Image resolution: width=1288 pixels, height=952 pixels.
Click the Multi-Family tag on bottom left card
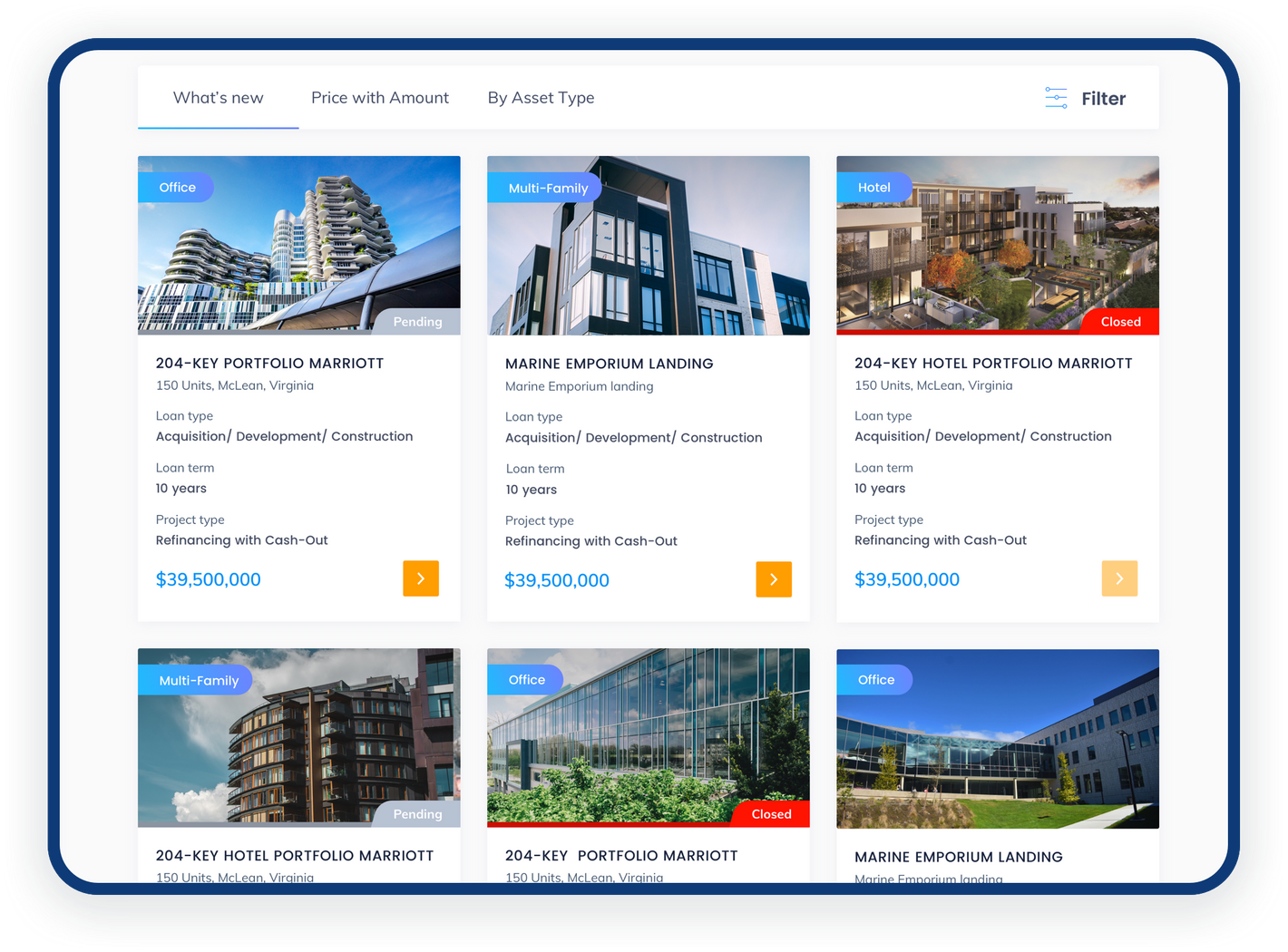[198, 681]
